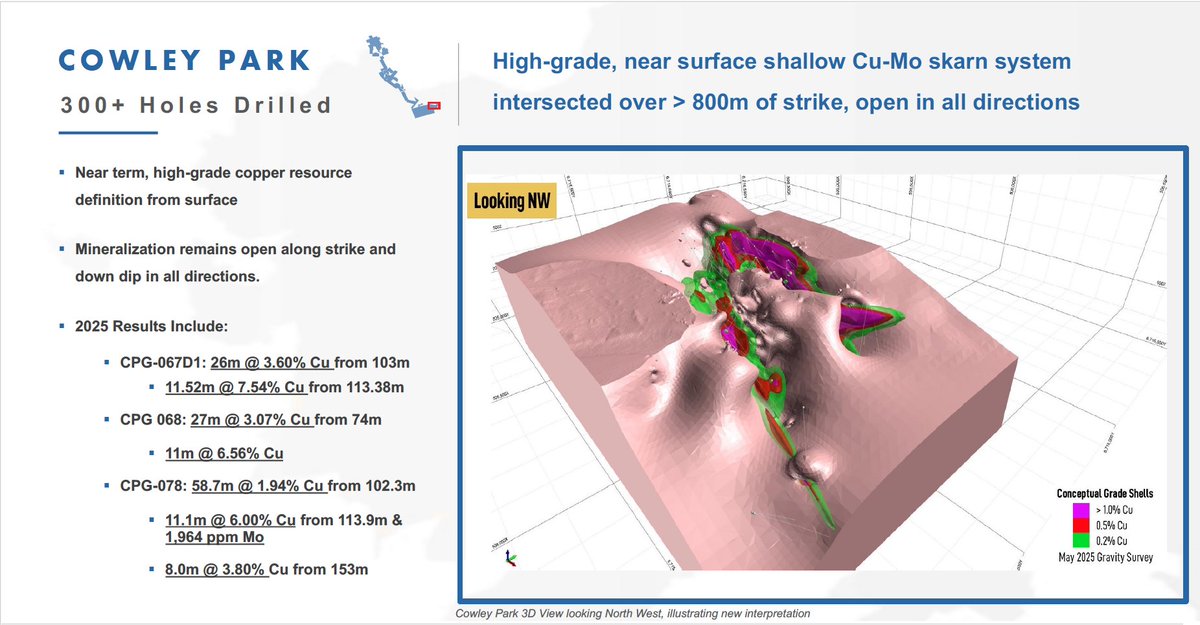Image resolution: width=1200 pixels, height=625 pixels.
Task: Click the '11.52m @ 7.54% Cu' result
Action: [235, 387]
